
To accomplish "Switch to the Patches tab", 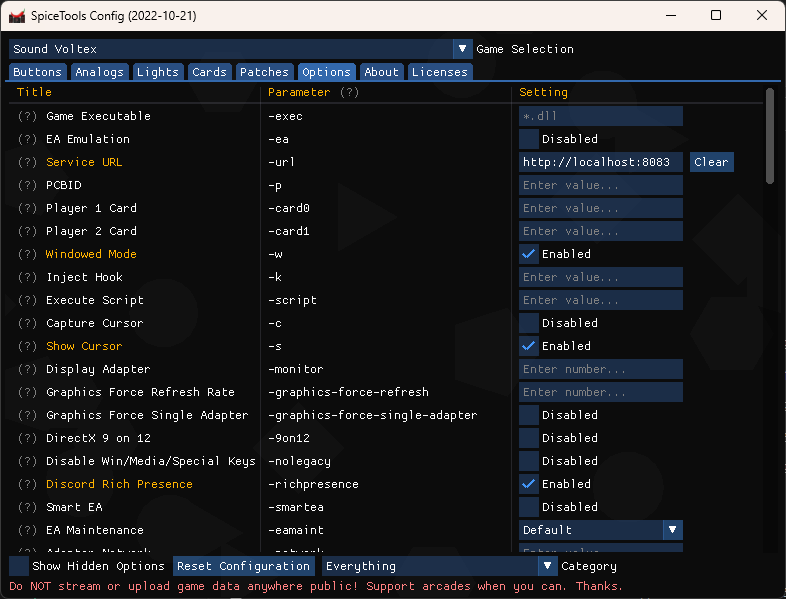I will [x=264, y=72].
